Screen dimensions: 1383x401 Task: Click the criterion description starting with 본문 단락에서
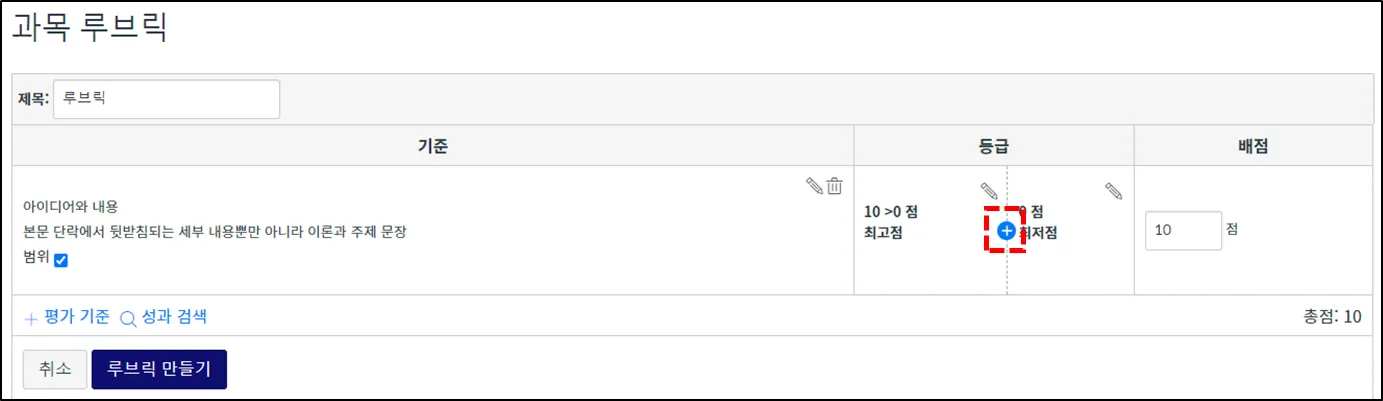click(216, 231)
